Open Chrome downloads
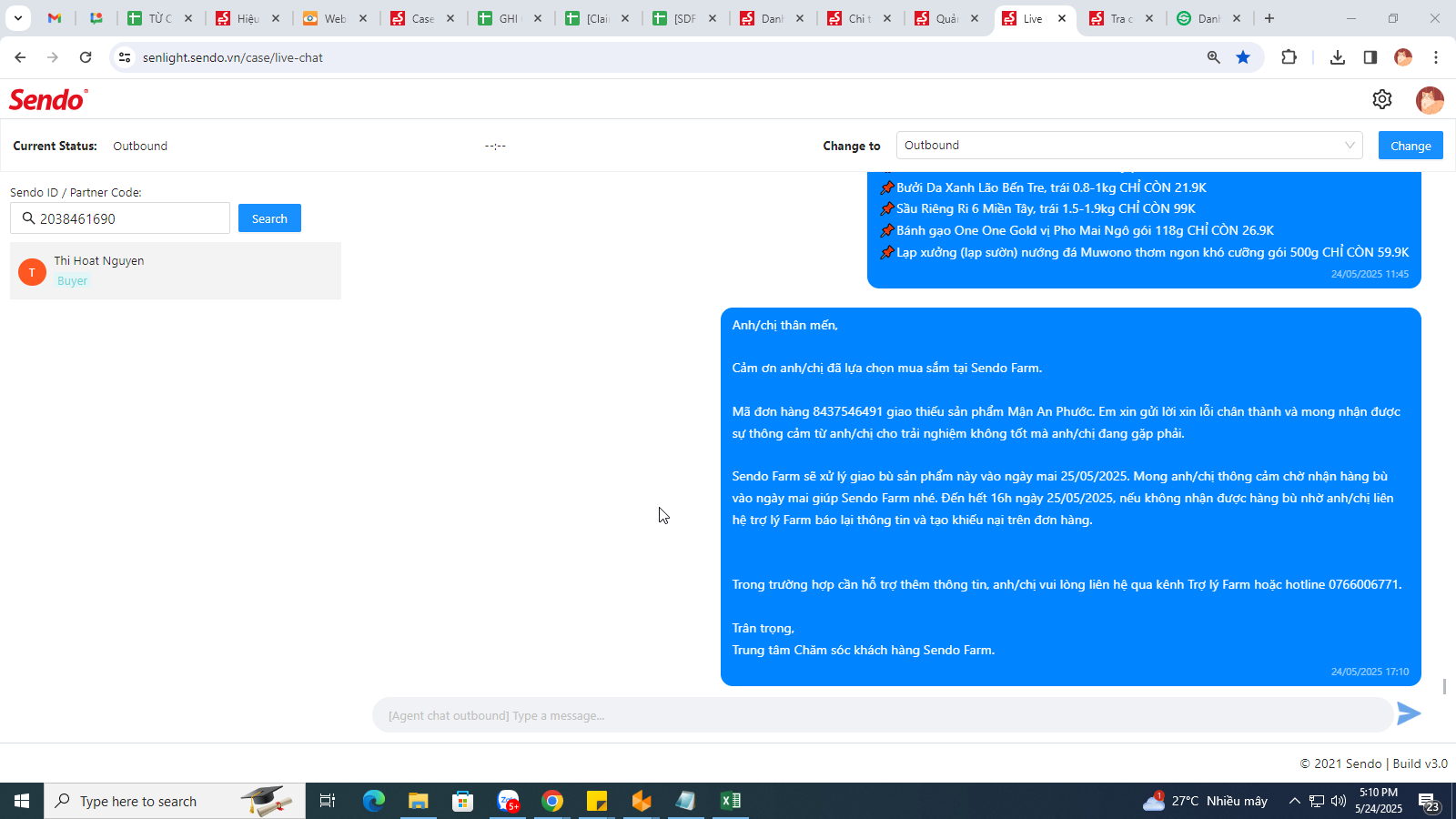Viewport: 1456px width, 819px height. (x=1338, y=57)
